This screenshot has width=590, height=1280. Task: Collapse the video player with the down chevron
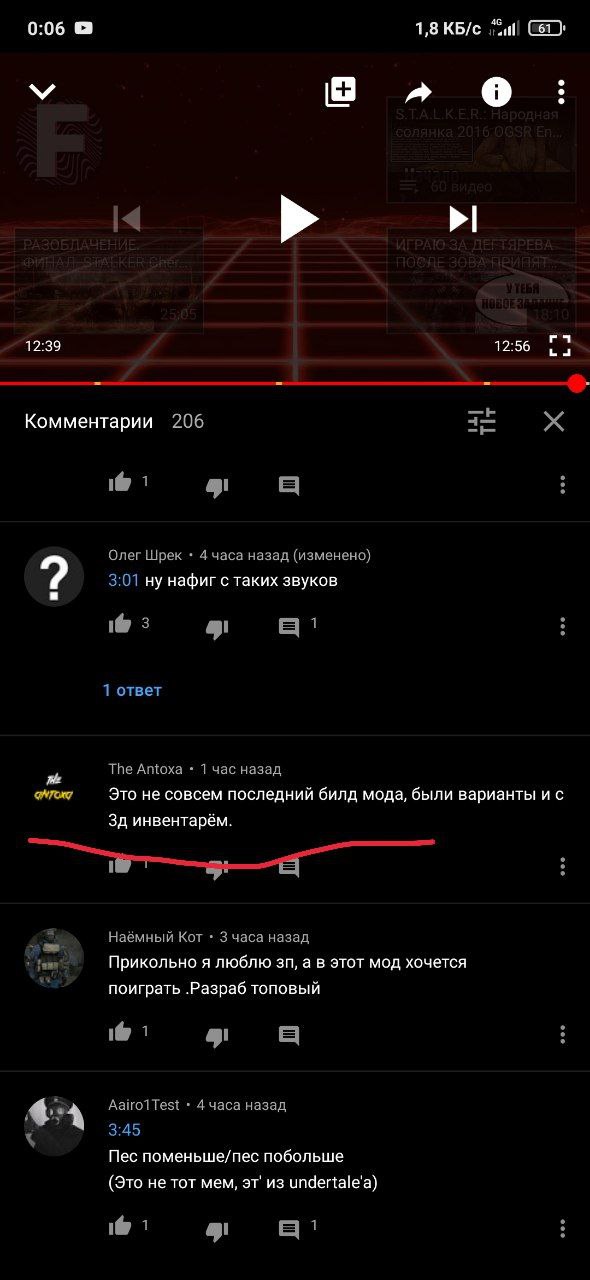pos(42,92)
